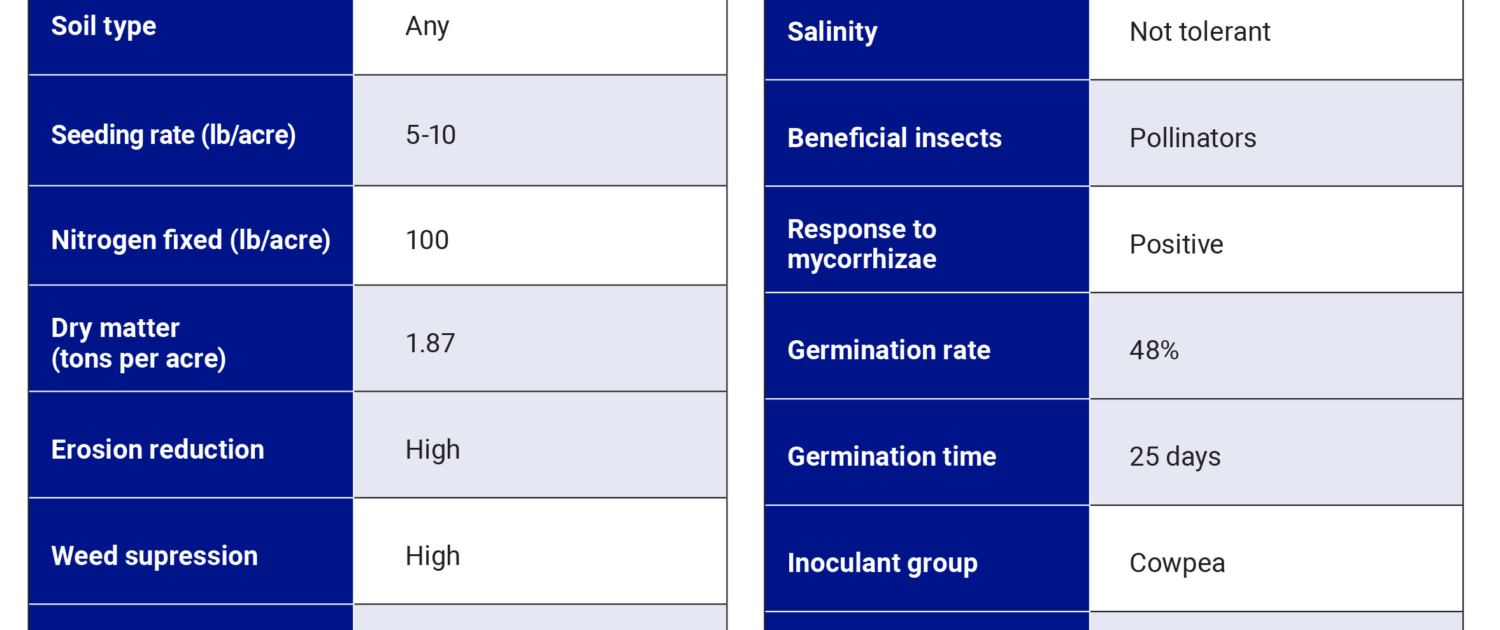Click the "48%" germination rate value

[1154, 350]
